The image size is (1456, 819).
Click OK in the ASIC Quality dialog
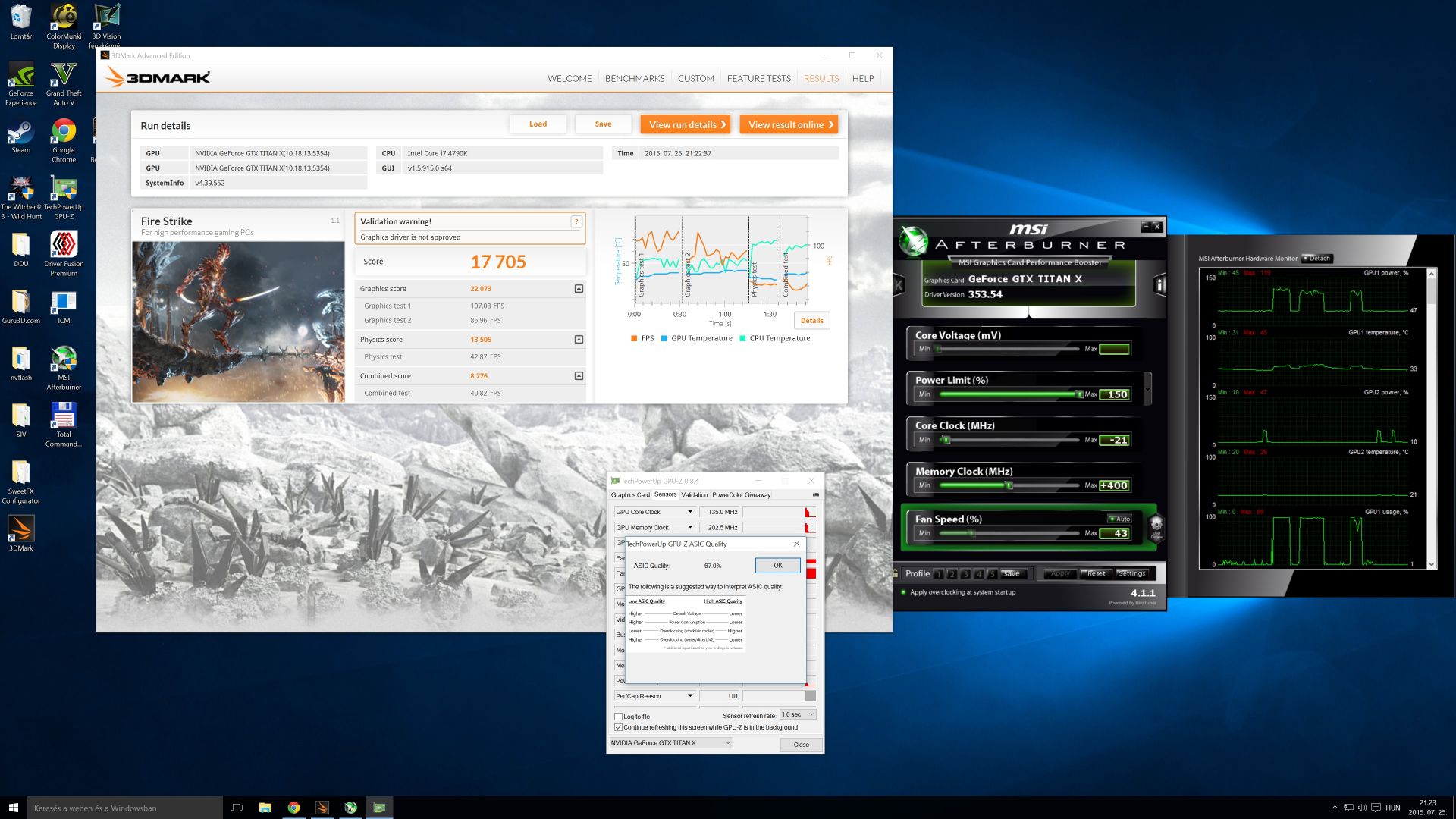coord(777,566)
